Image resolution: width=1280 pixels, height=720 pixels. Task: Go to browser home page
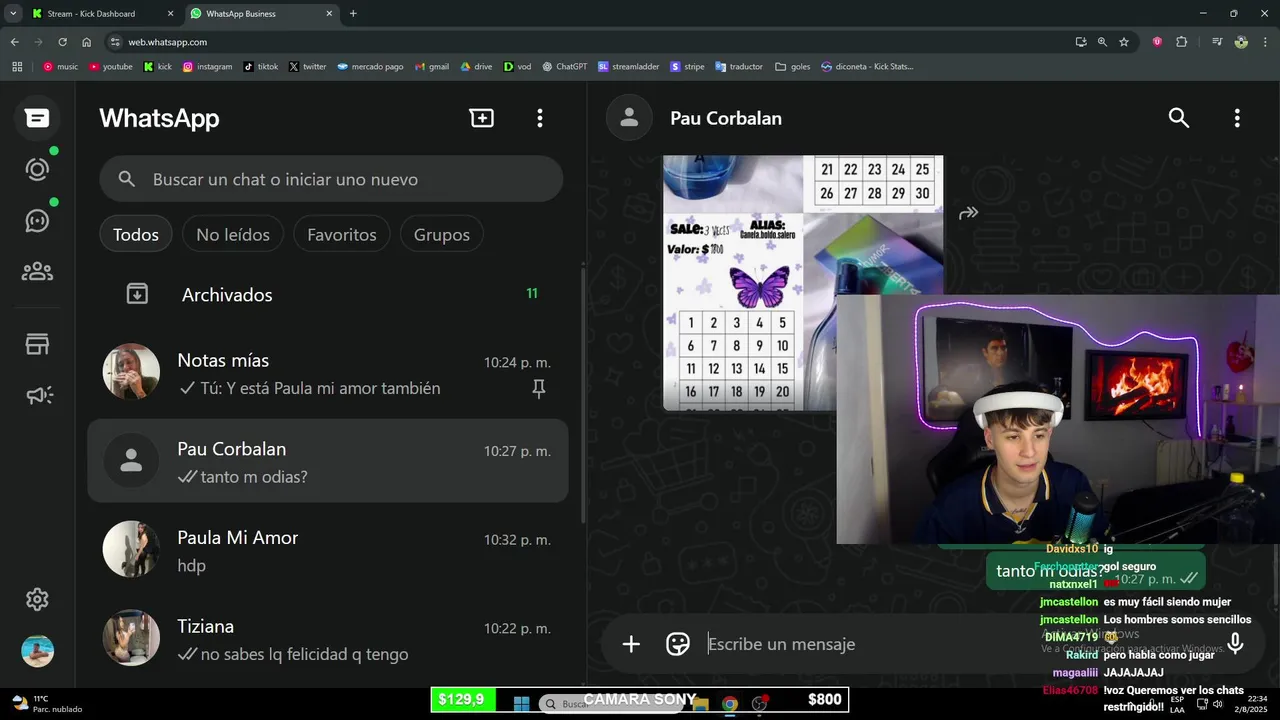click(86, 42)
